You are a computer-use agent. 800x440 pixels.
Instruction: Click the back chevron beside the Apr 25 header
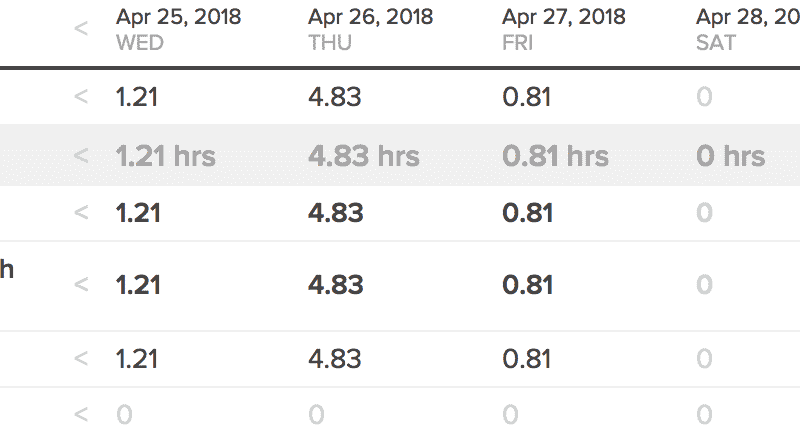coord(81,28)
